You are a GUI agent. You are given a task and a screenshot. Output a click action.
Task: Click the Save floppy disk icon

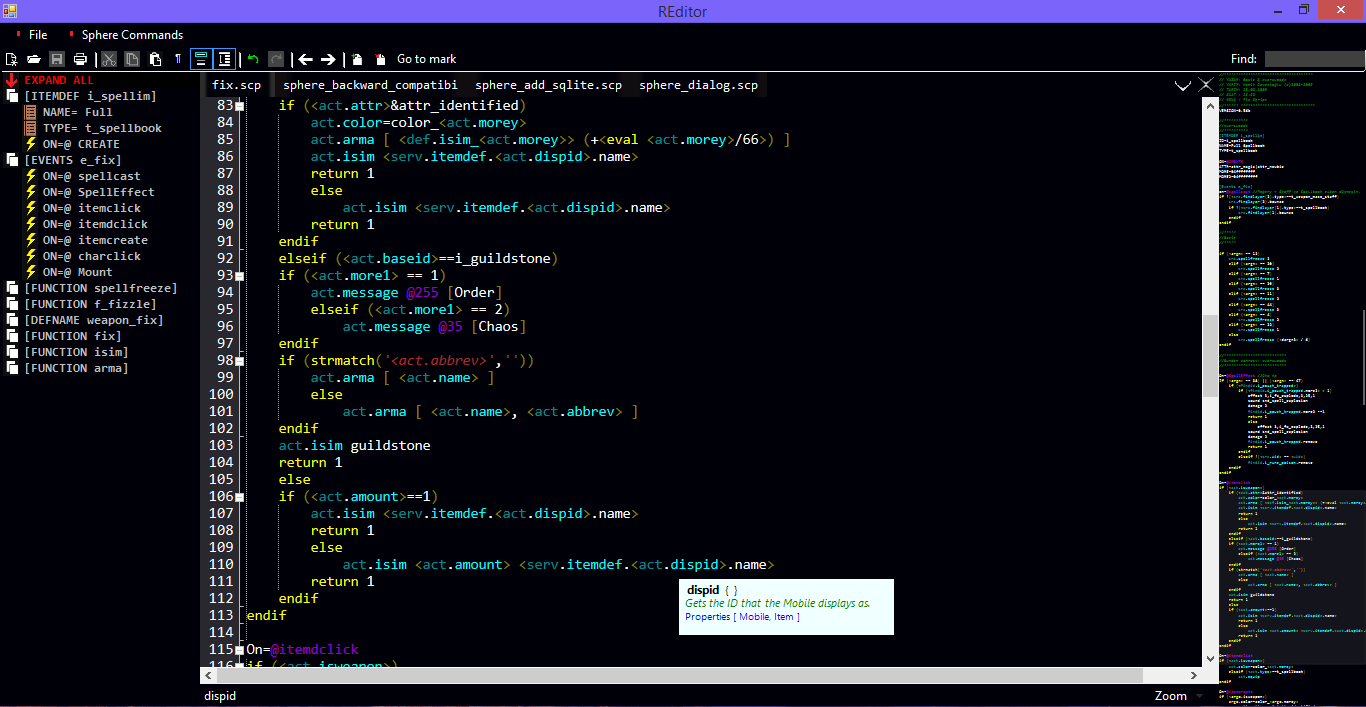57,59
